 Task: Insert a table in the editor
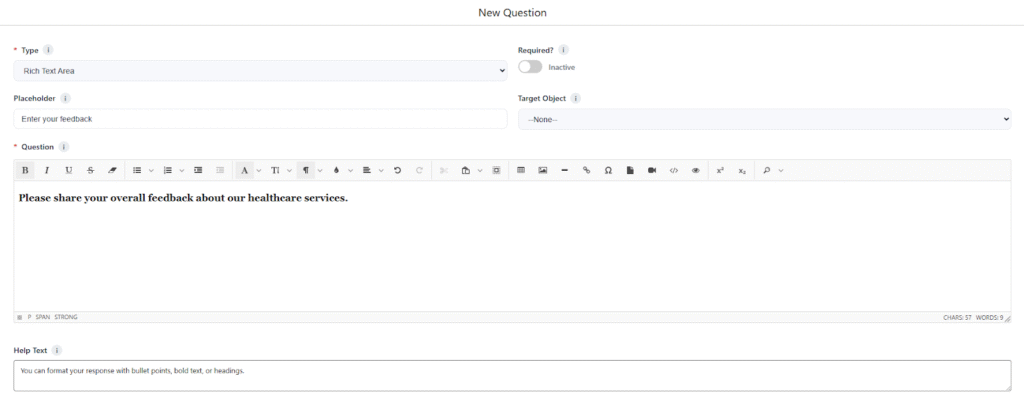(521, 171)
